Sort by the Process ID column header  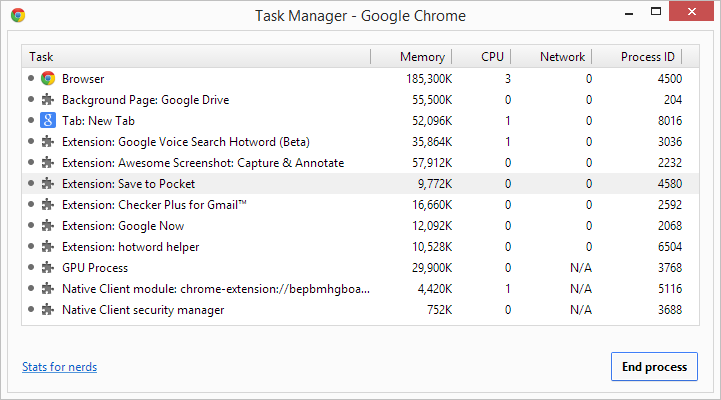pyautogui.click(x=637, y=57)
